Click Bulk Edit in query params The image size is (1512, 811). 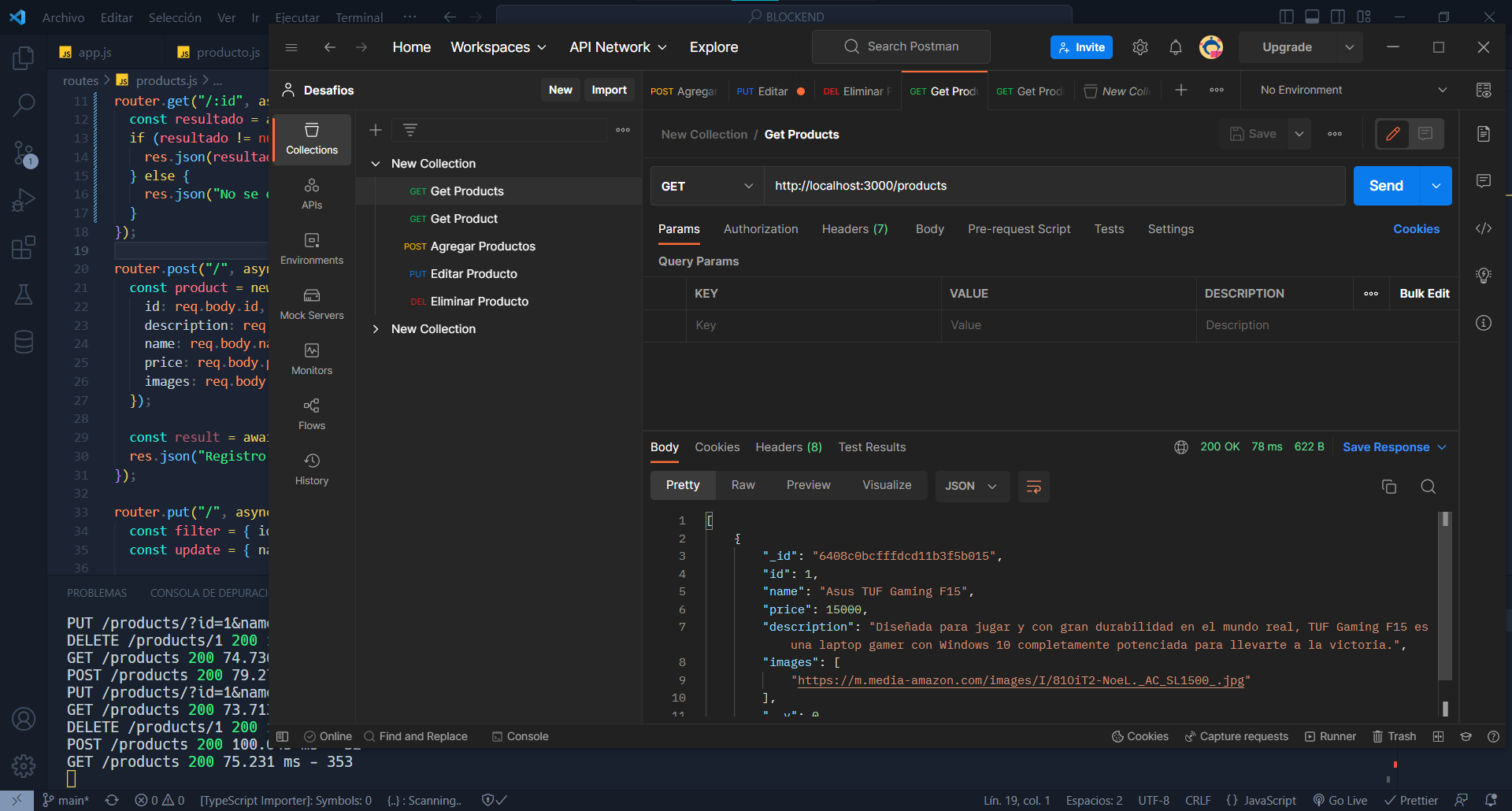[1425, 294]
